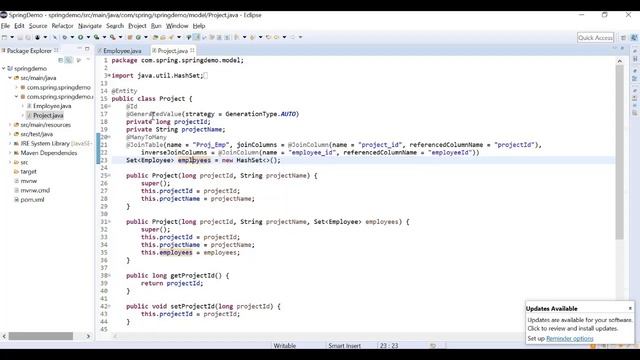Viewport: 640px width, 360px height.
Task: Click the Coverage run icon in toolbar
Action: [96, 37]
